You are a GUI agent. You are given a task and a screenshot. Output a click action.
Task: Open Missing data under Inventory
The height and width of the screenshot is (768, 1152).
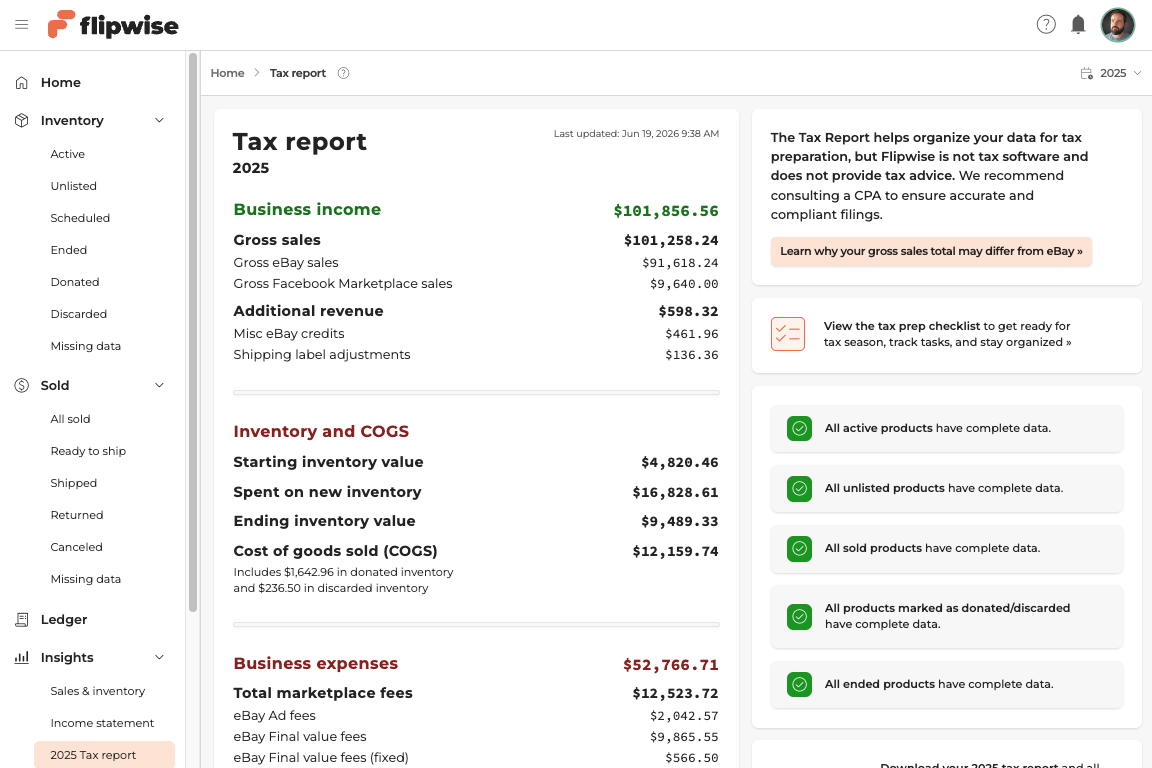coord(85,346)
